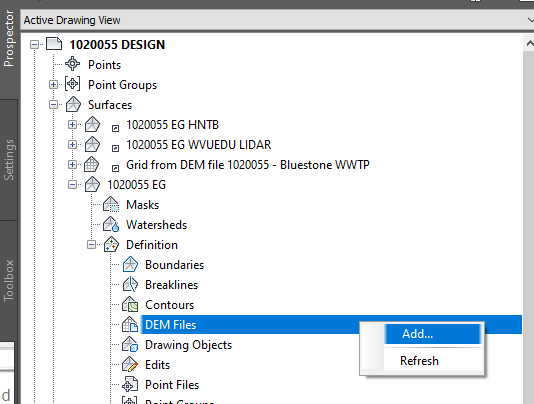The image size is (534, 404).
Task: Click the Edits pencil icon
Action: click(x=130, y=364)
